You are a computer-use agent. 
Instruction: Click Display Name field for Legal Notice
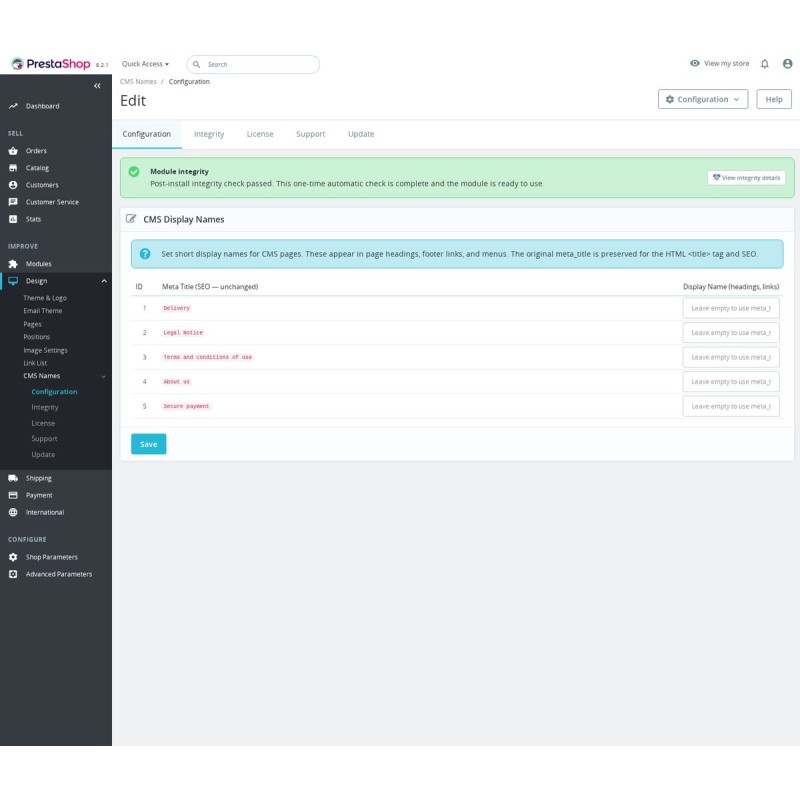click(731, 333)
